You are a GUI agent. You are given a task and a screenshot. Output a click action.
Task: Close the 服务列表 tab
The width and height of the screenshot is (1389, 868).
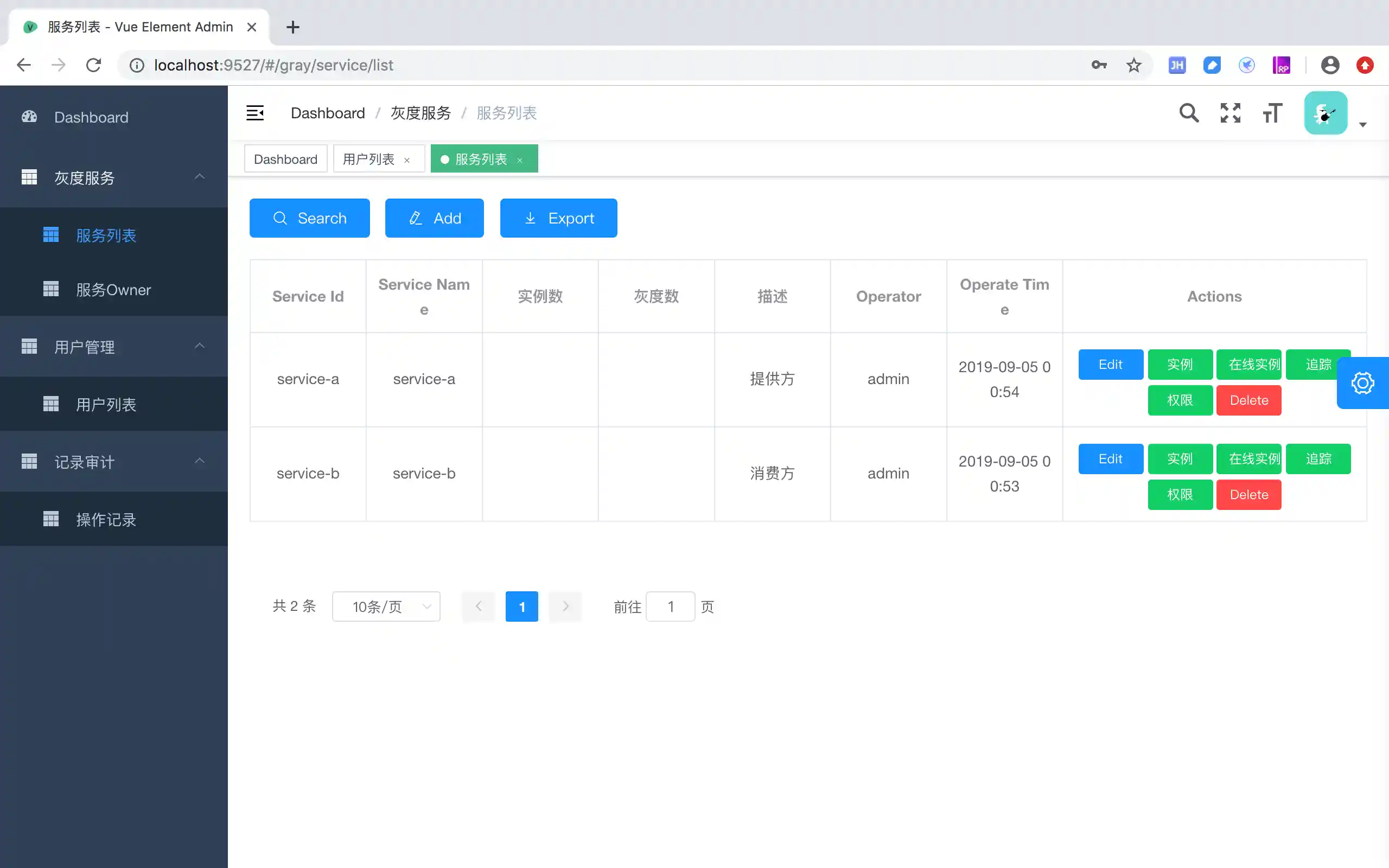pos(520,160)
